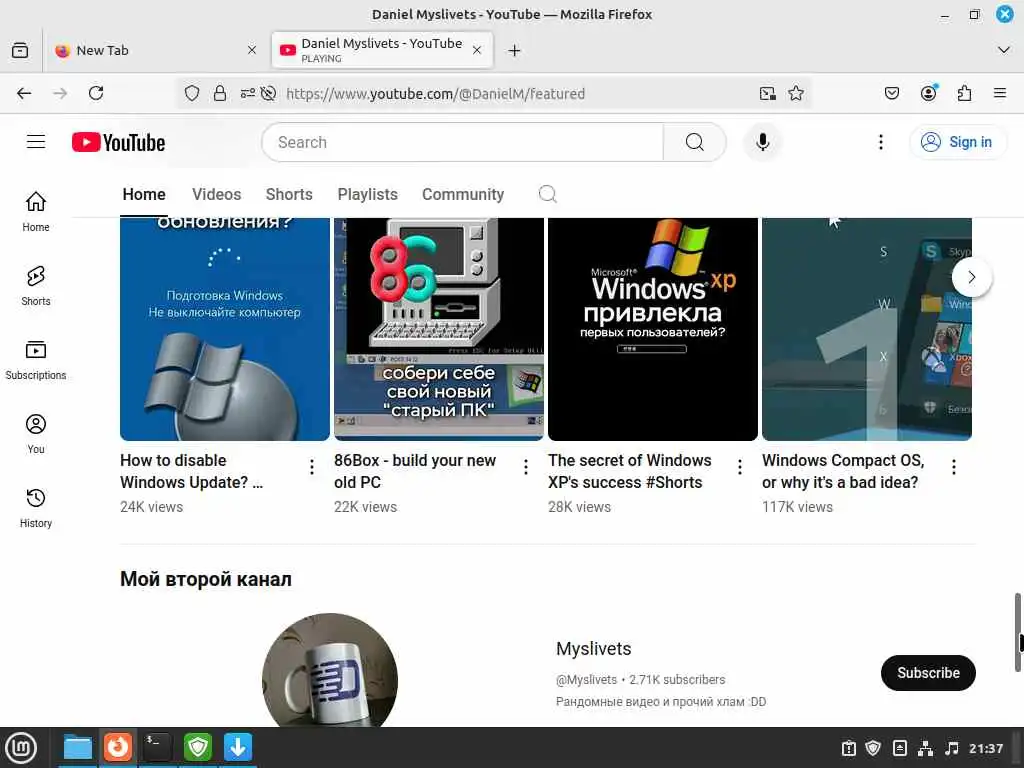Open options for Windows XP's success video
Screen dimensions: 1024x768
(739, 466)
